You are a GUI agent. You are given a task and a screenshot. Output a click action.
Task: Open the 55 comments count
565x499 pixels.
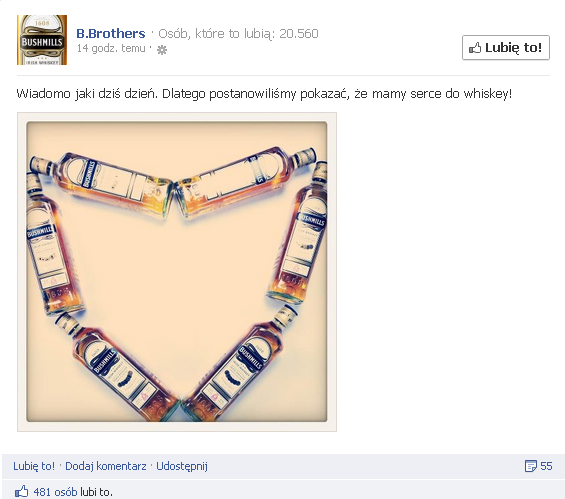point(546,466)
